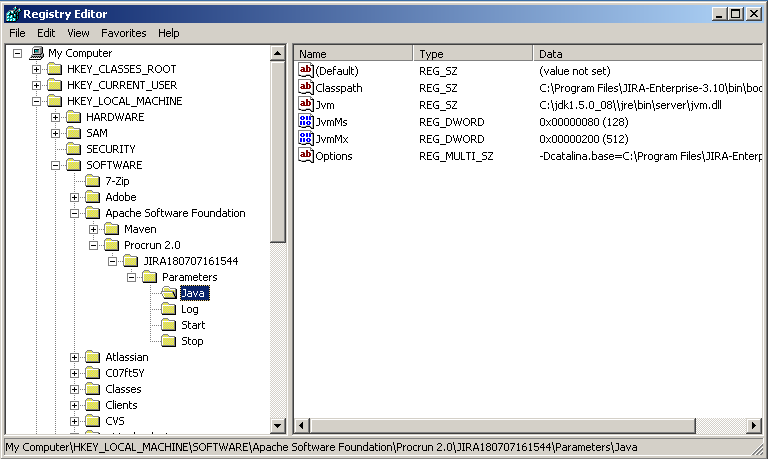Screen dimensions: 768x459
Task: Click the My Computer icon in tree
Action: coord(36,53)
